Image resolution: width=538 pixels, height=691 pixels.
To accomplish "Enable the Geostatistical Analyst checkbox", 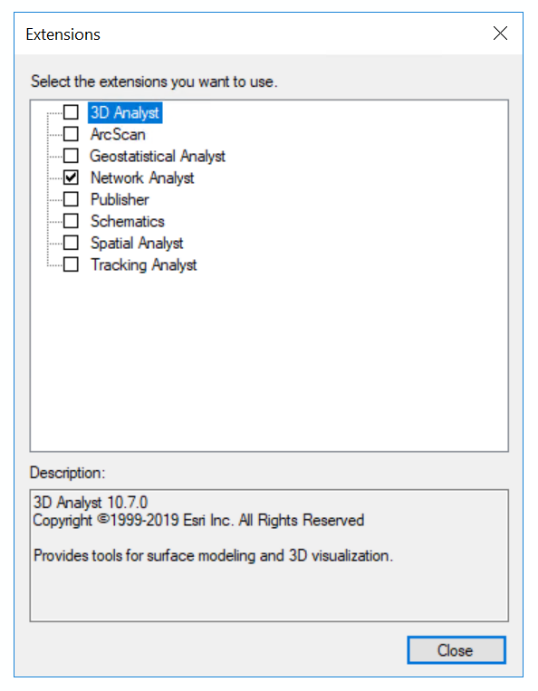I will [70, 156].
